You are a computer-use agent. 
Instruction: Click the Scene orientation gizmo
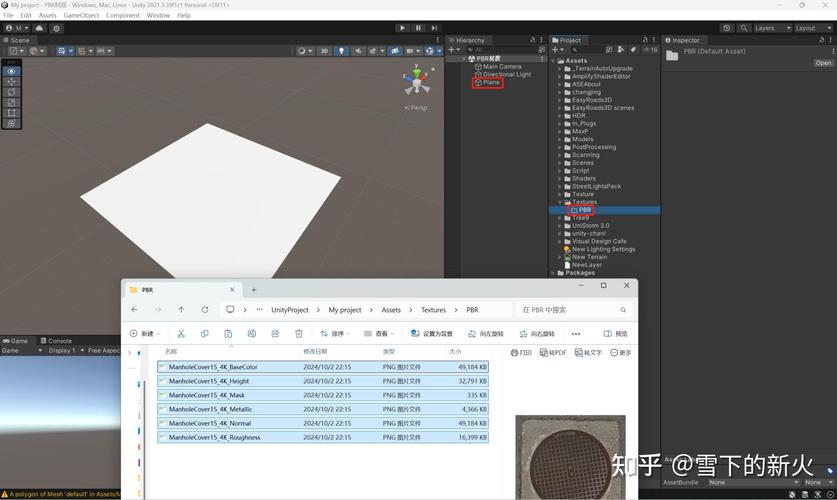pyautogui.click(x=417, y=82)
